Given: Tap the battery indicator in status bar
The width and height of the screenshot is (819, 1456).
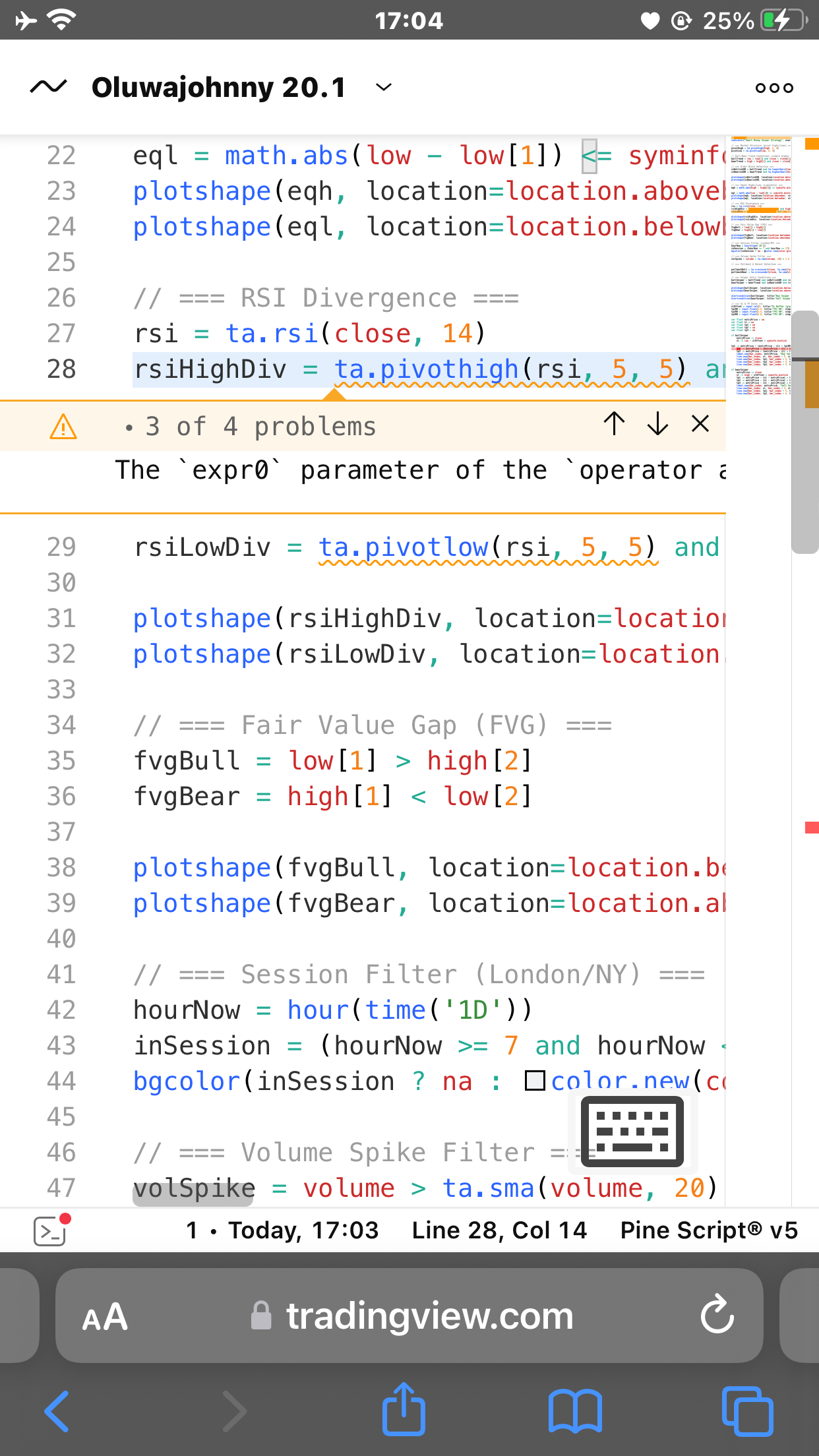Looking at the screenshot, I should [784, 20].
